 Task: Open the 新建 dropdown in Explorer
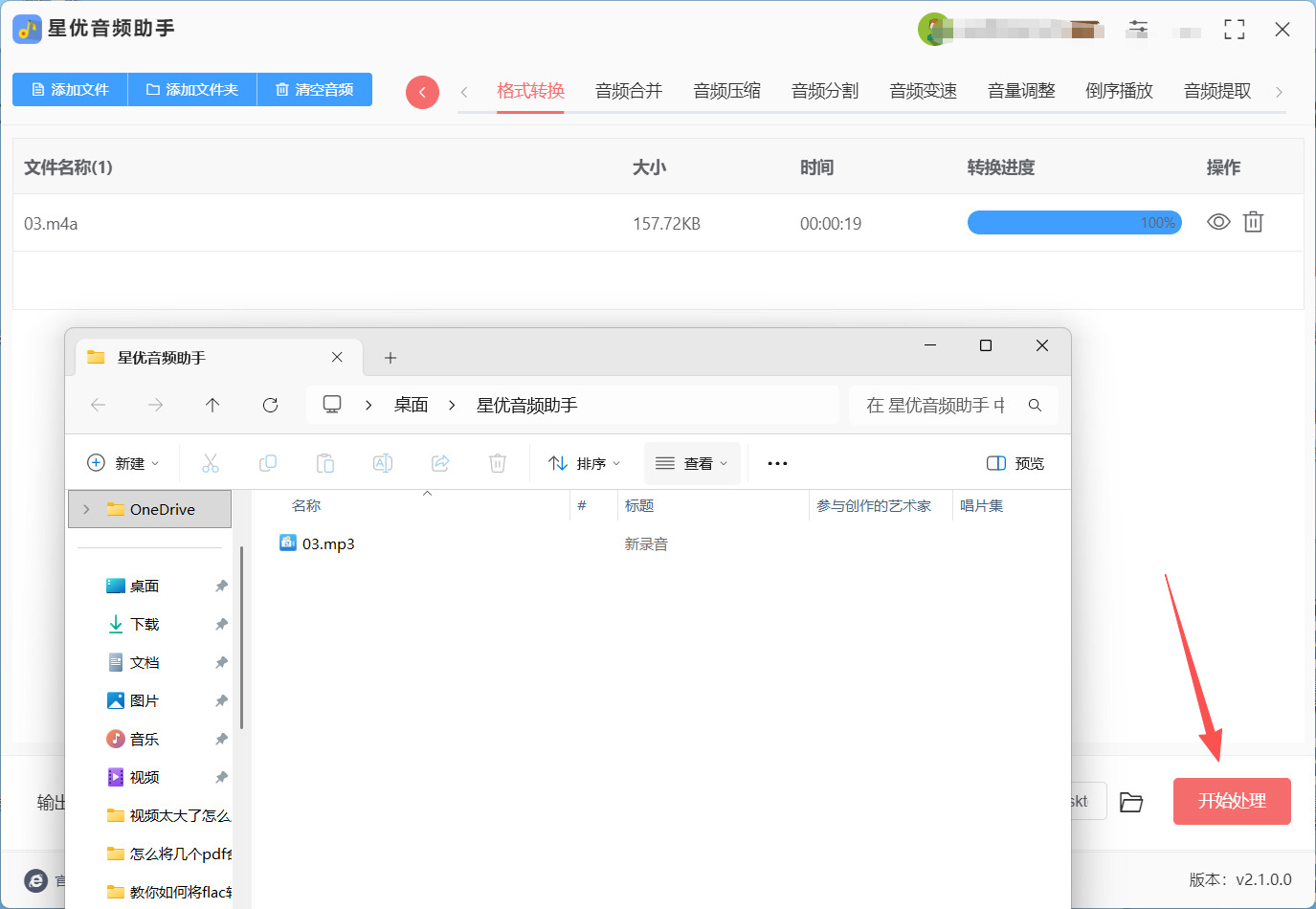pyautogui.click(x=123, y=463)
